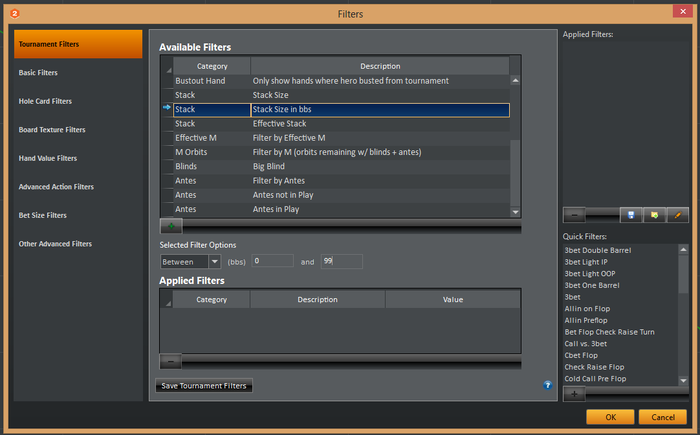Select the Stack Size filter row
The height and width of the screenshot is (435, 700).
coord(342,95)
